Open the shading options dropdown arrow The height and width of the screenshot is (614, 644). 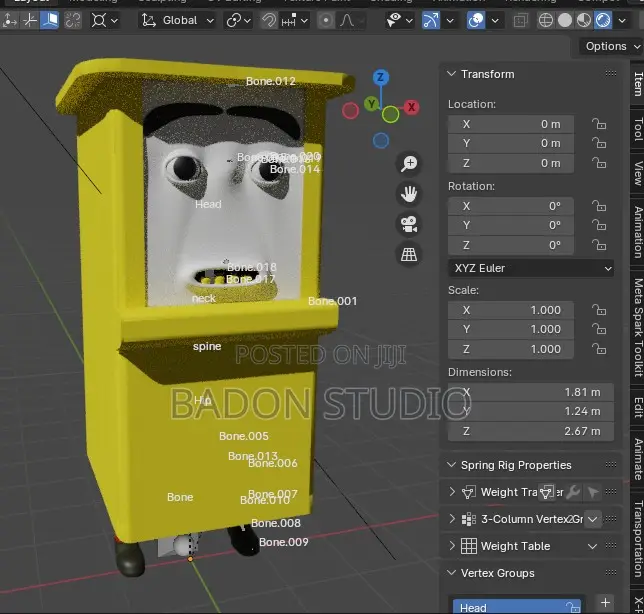623,21
